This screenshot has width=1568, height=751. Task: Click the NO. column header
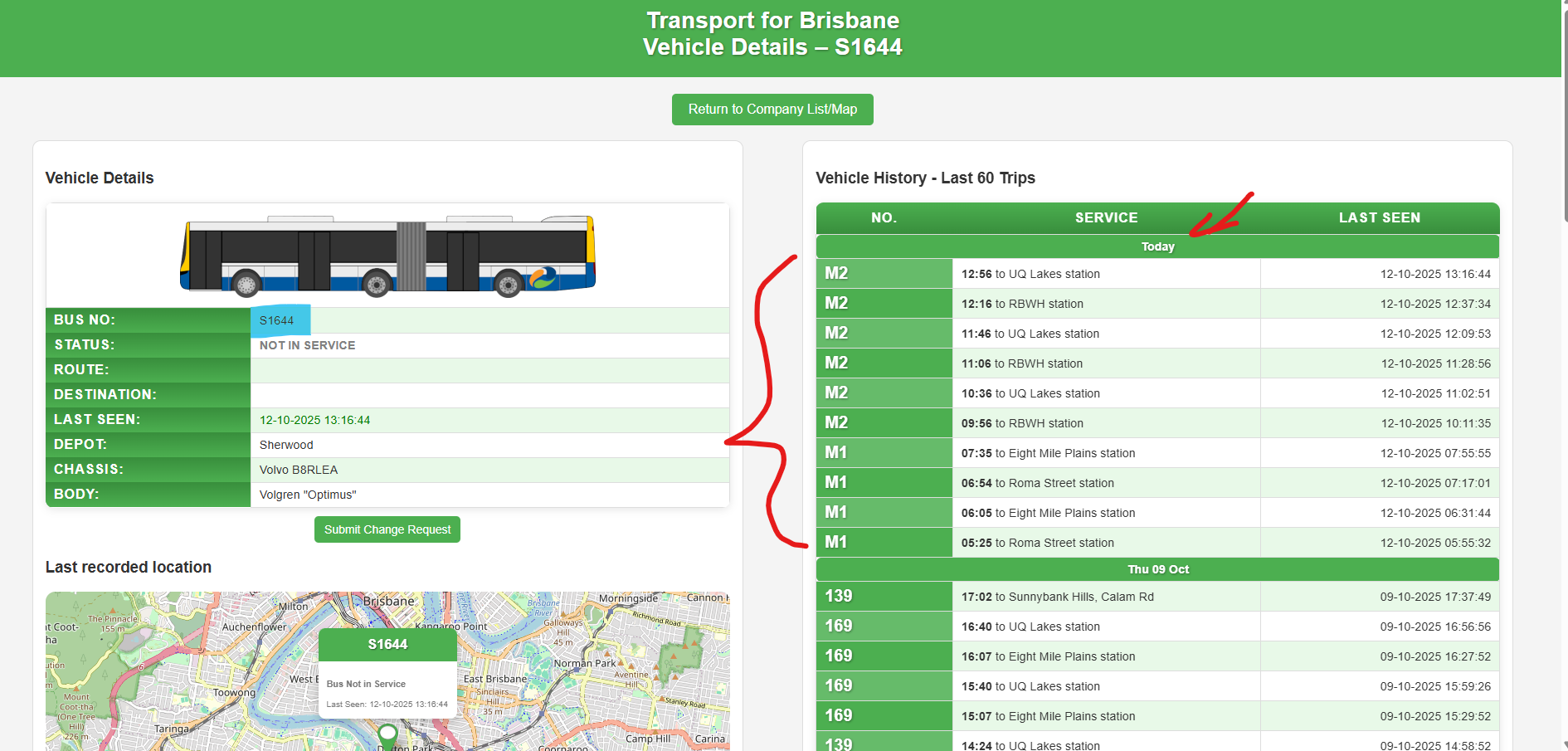(x=884, y=218)
